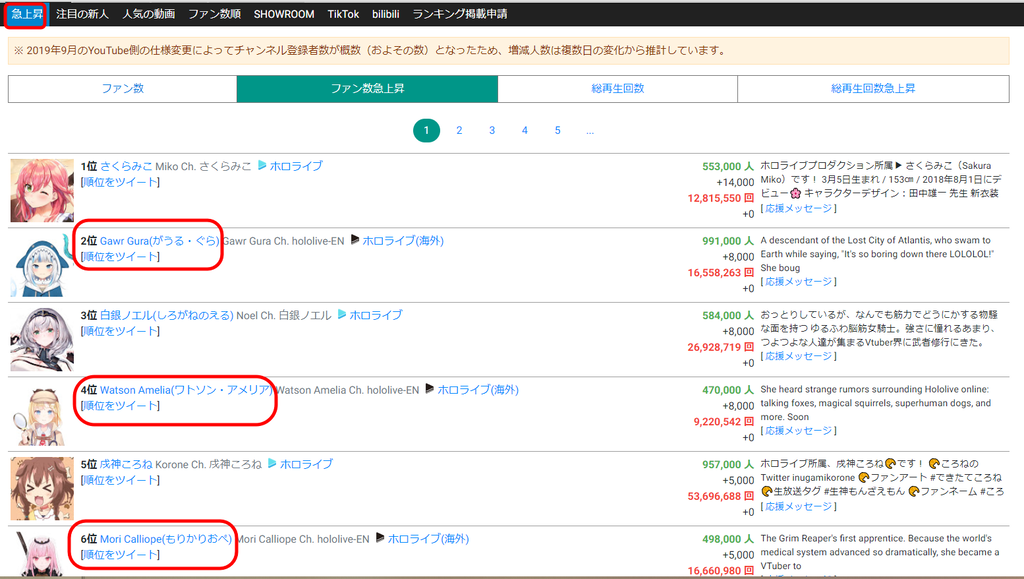Go to pagination page 2
The width and height of the screenshot is (1024, 579).
coord(459,131)
